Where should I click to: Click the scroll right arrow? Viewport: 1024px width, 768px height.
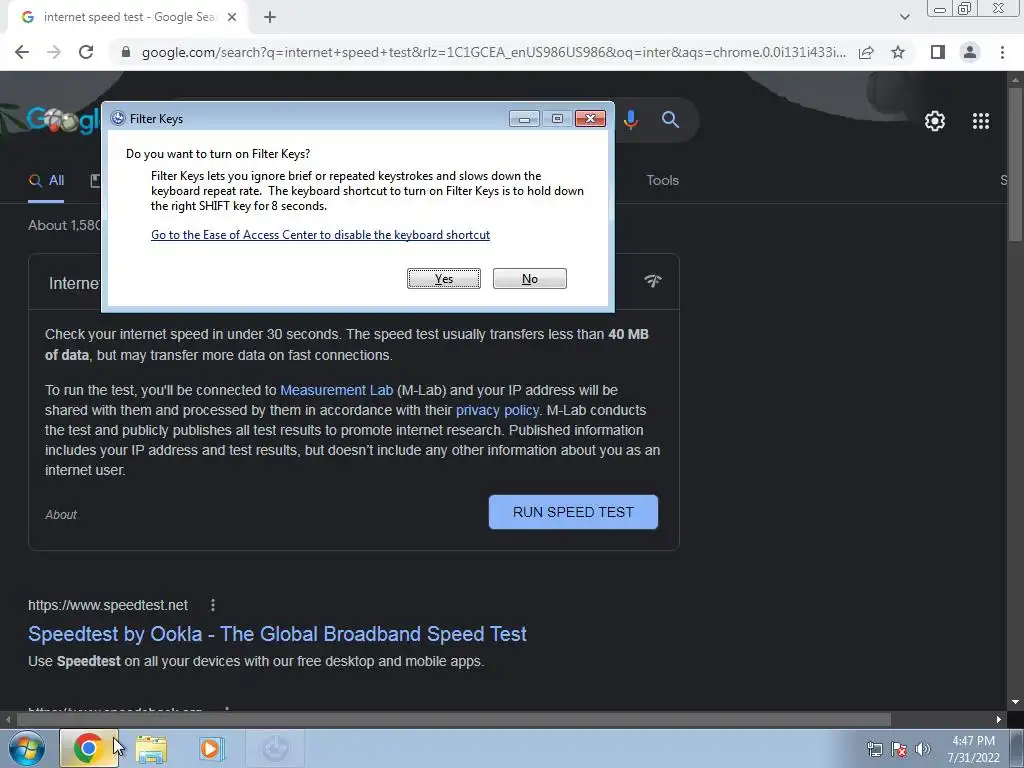tap(999, 720)
